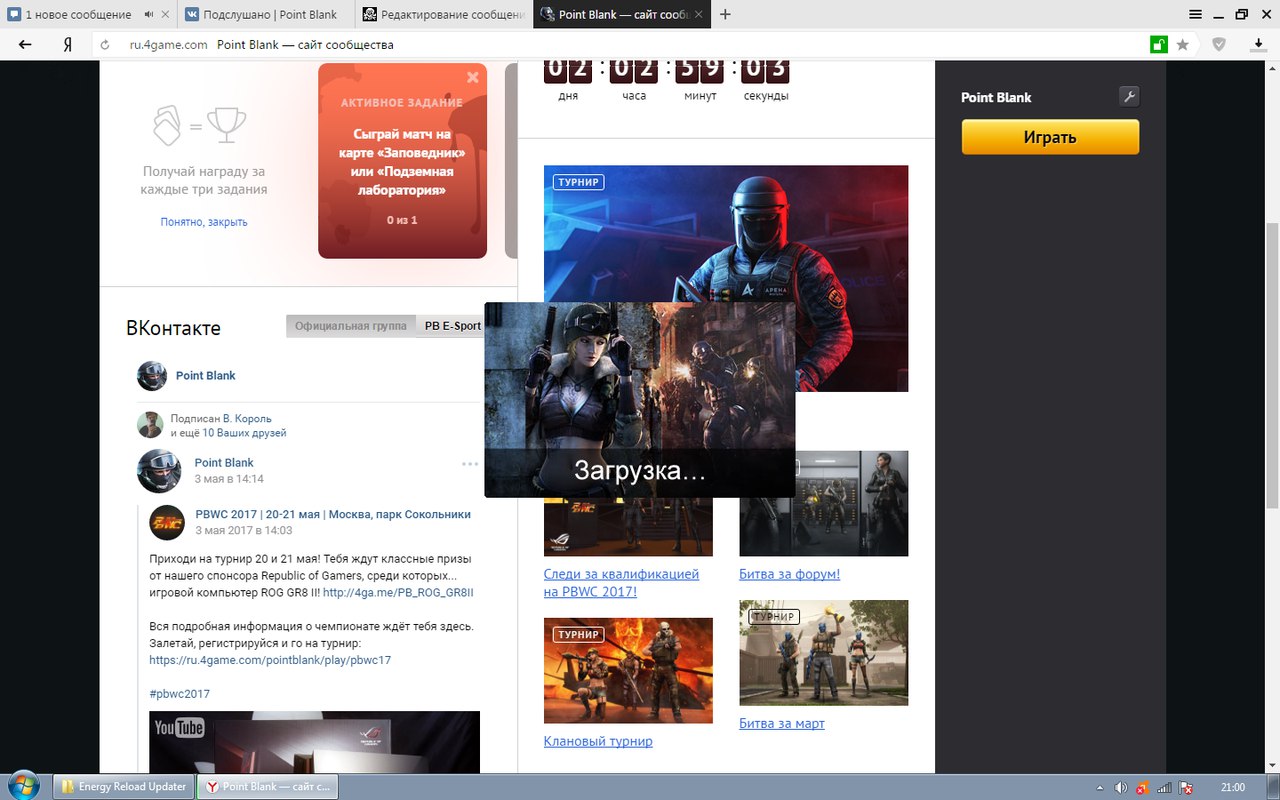This screenshot has height=800, width=1280.
Task: Open 'Битва за март' link
Action: pyautogui.click(x=782, y=723)
